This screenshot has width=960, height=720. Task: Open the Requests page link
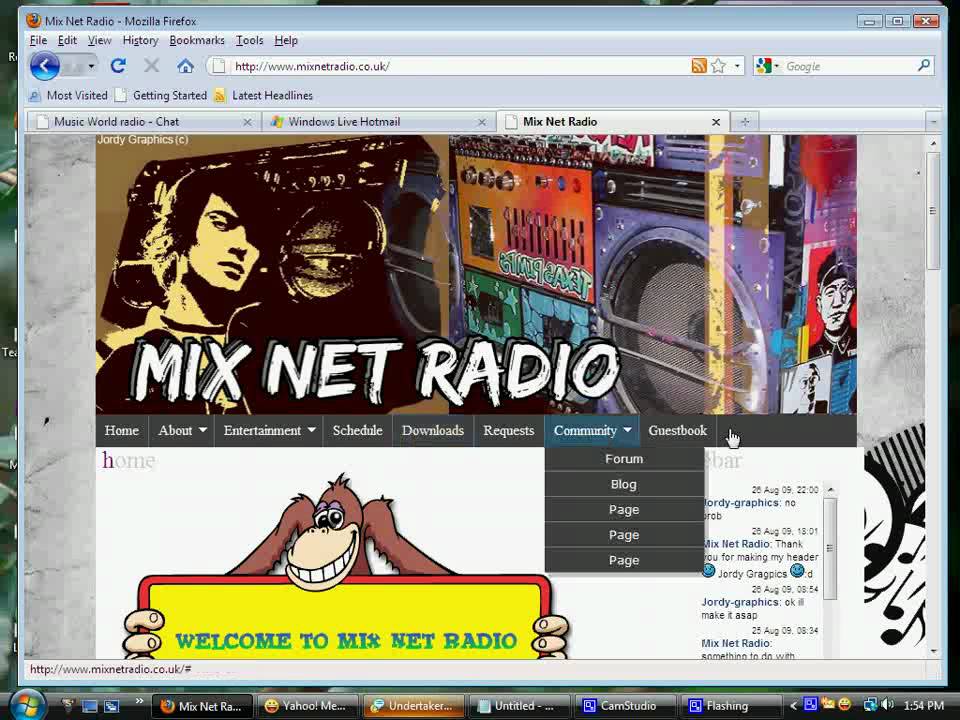(509, 430)
